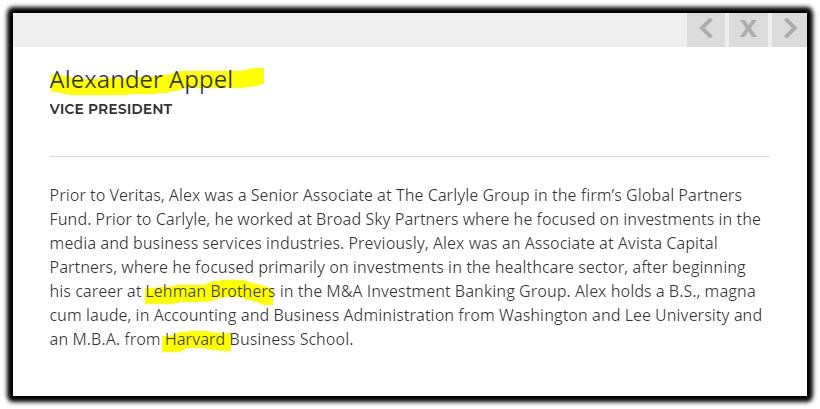
Task: Click the Alexander Appel name heading
Action: tap(141, 81)
